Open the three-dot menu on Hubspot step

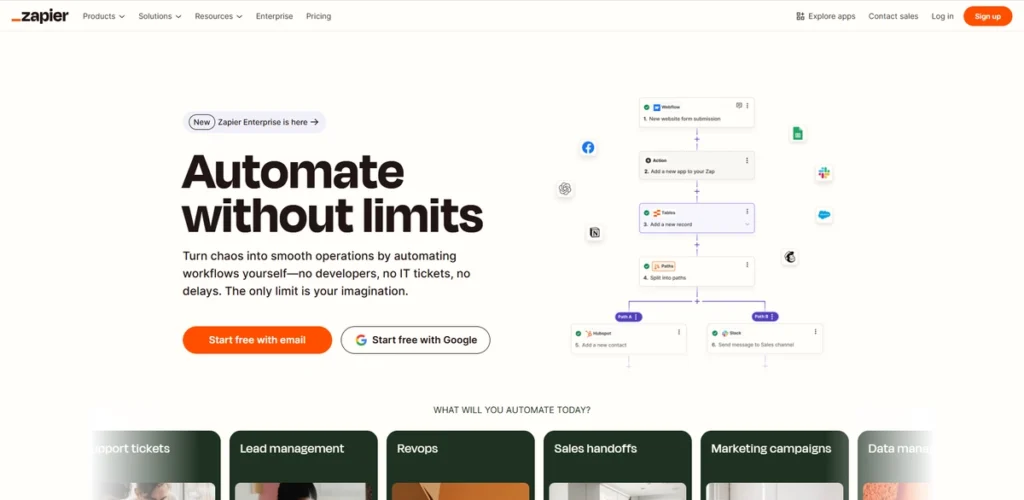pyautogui.click(x=679, y=332)
